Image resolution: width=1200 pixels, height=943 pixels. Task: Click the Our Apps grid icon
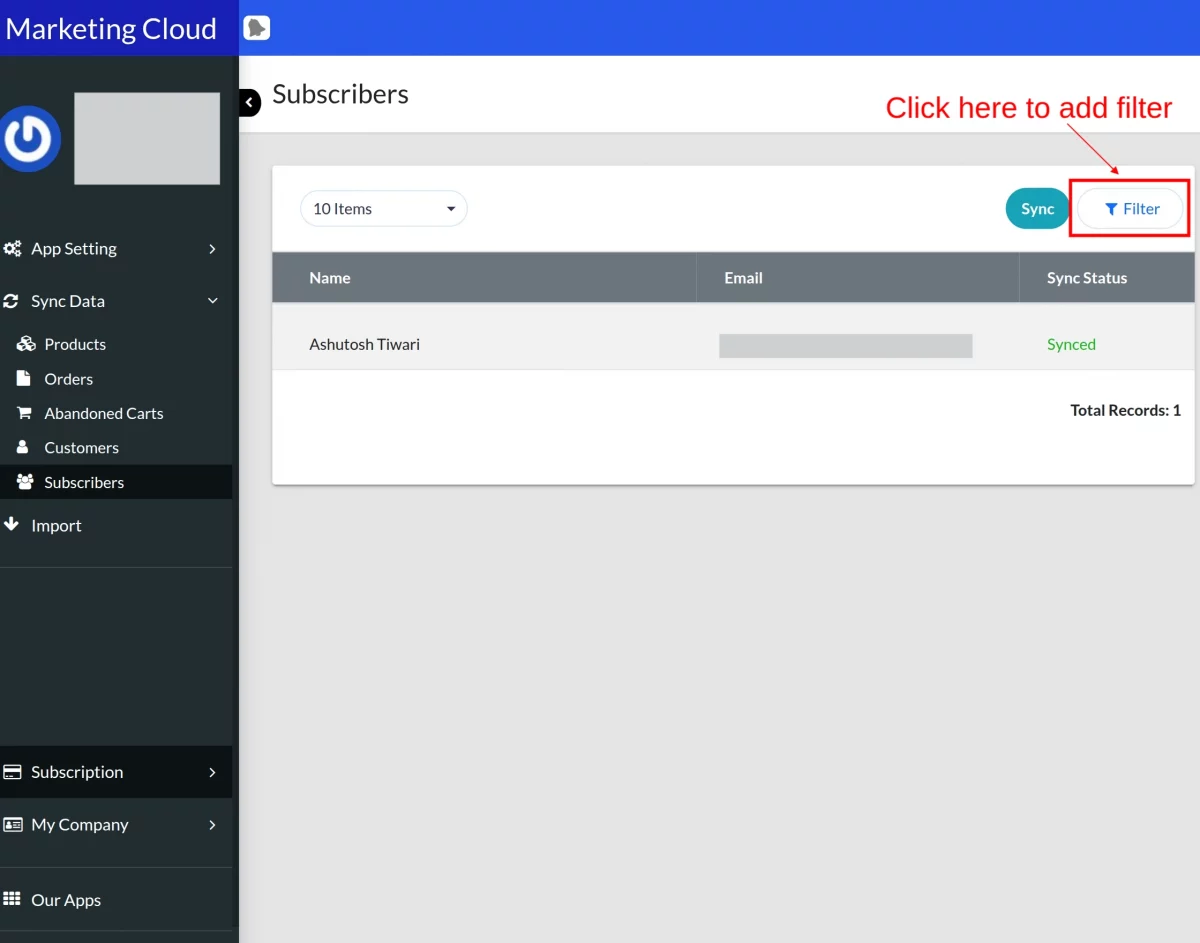(x=12, y=898)
